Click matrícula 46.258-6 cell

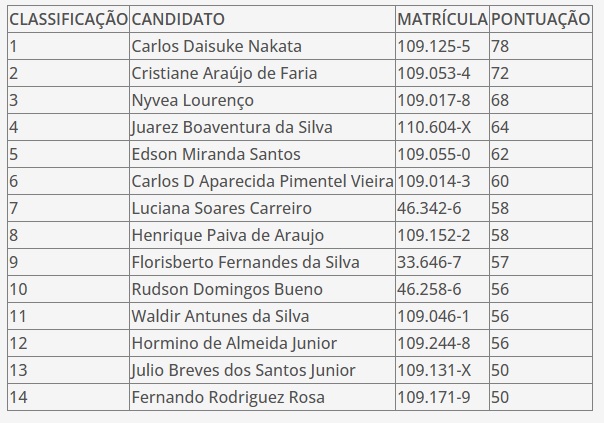pyautogui.click(x=442, y=289)
